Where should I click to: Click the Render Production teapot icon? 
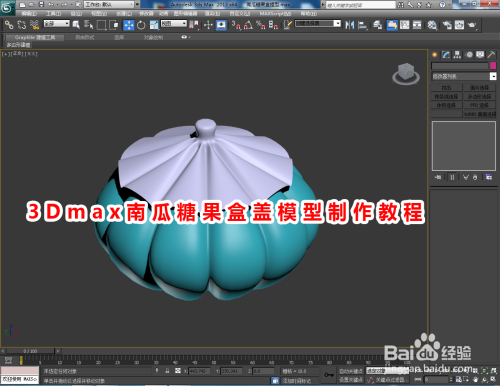pos(472,25)
